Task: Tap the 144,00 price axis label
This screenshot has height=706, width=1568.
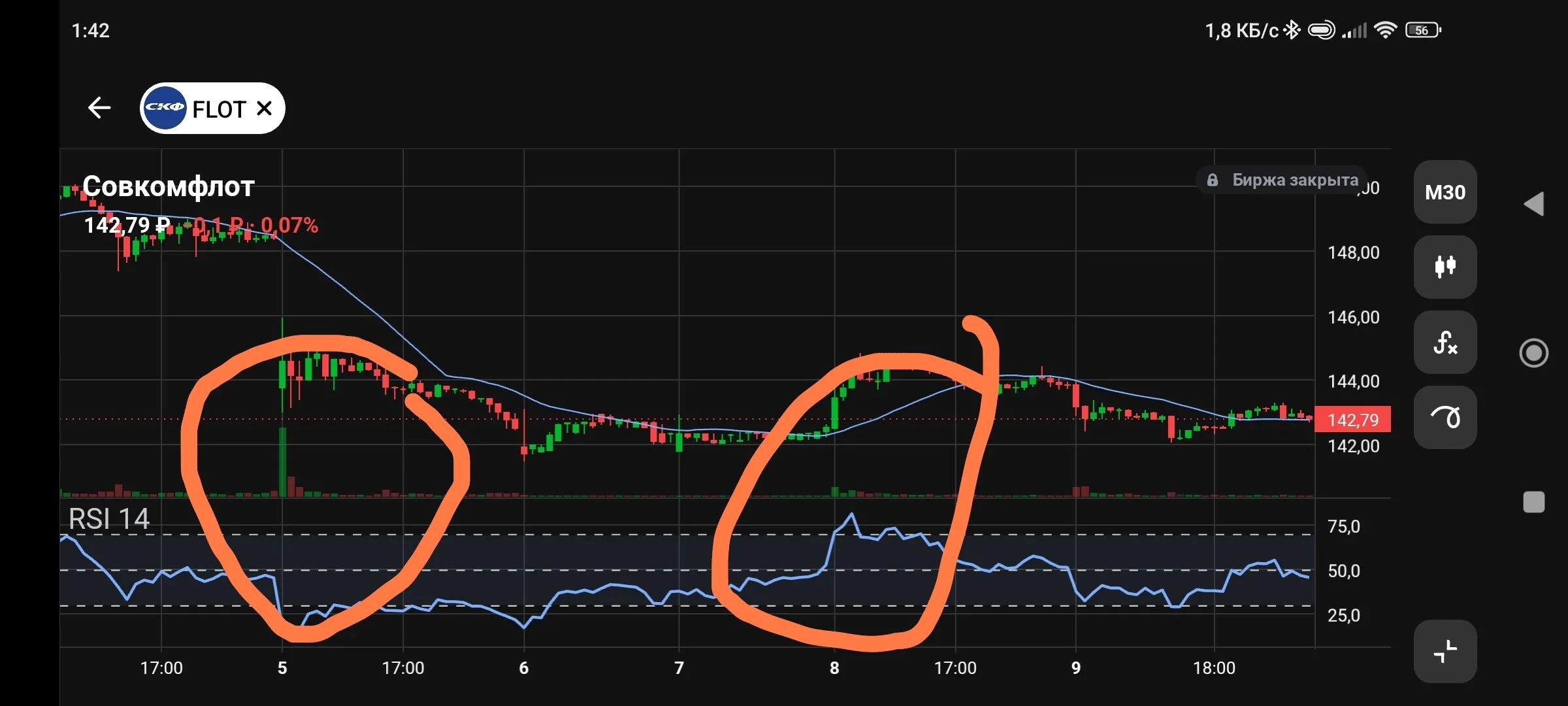Action: (x=1354, y=382)
